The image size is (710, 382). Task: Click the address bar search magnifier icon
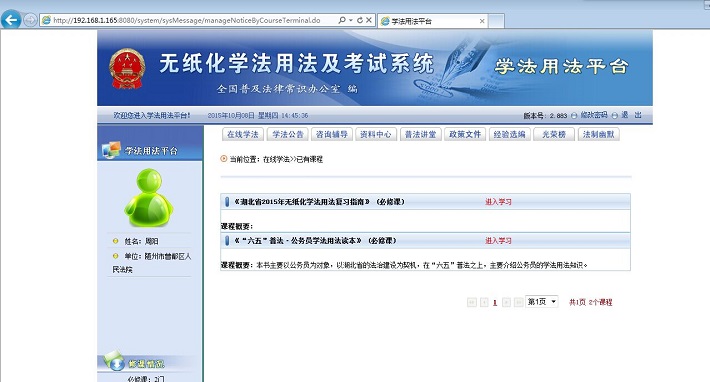341,20
